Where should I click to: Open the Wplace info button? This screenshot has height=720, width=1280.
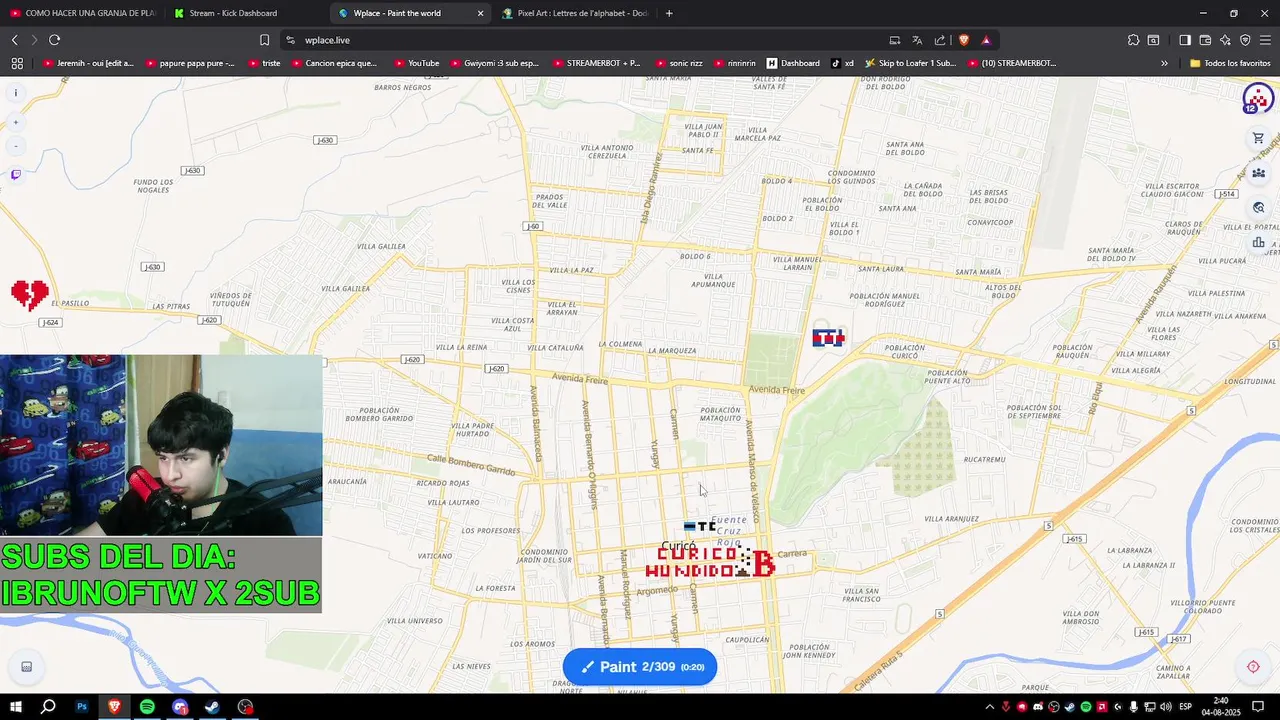click(15, 93)
